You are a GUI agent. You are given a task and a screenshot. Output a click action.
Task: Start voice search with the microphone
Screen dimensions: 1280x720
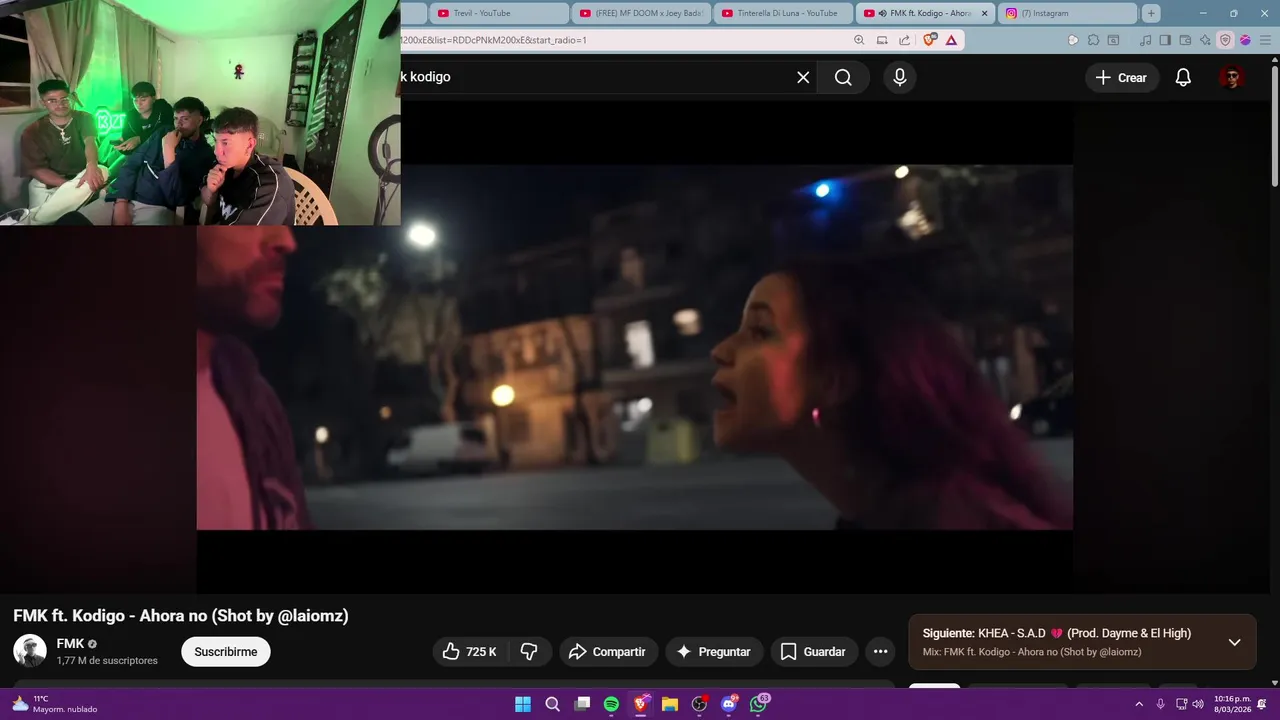pyautogui.click(x=900, y=77)
